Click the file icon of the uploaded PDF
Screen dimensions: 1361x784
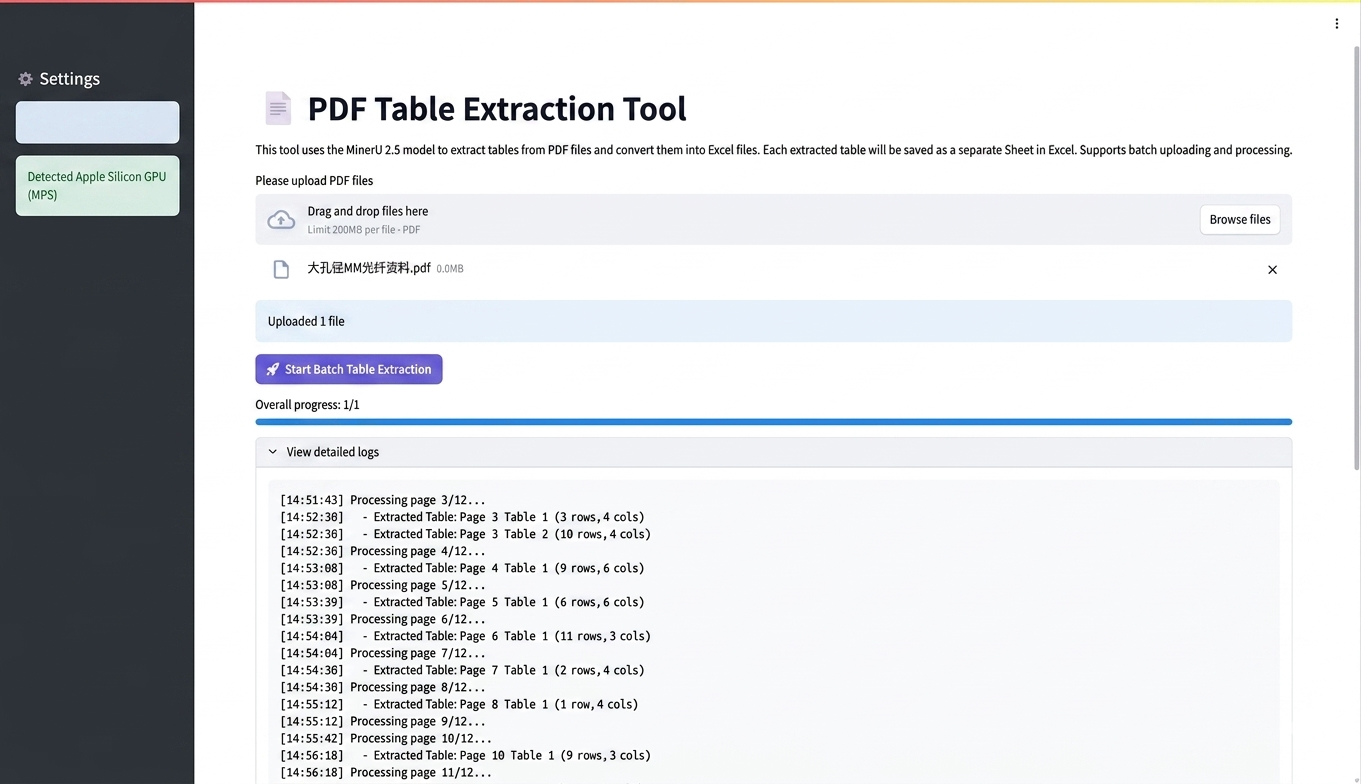pyautogui.click(x=281, y=269)
